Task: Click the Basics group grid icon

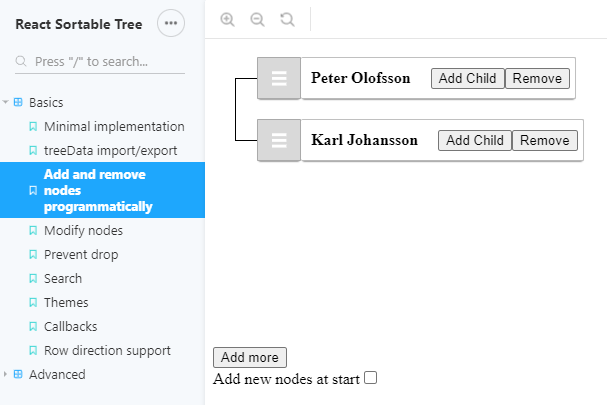Action: click(x=18, y=102)
